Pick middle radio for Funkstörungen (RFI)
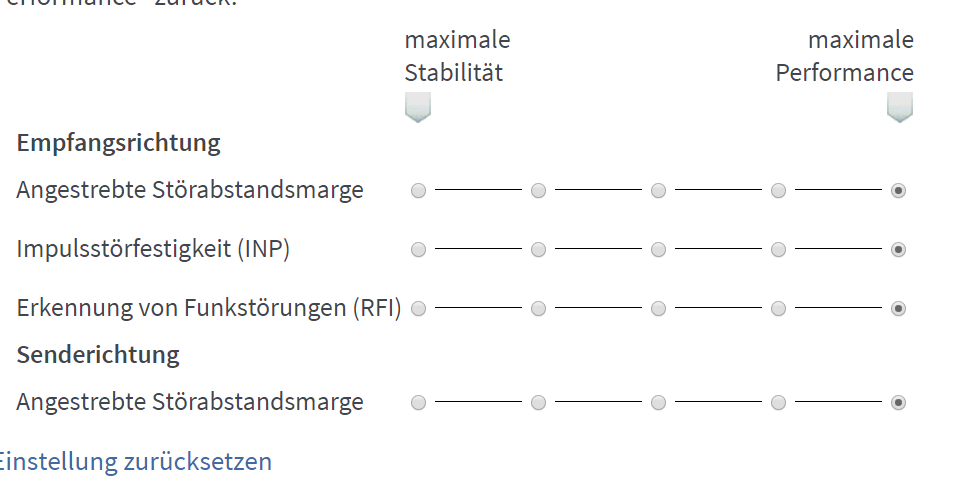 click(x=658, y=309)
